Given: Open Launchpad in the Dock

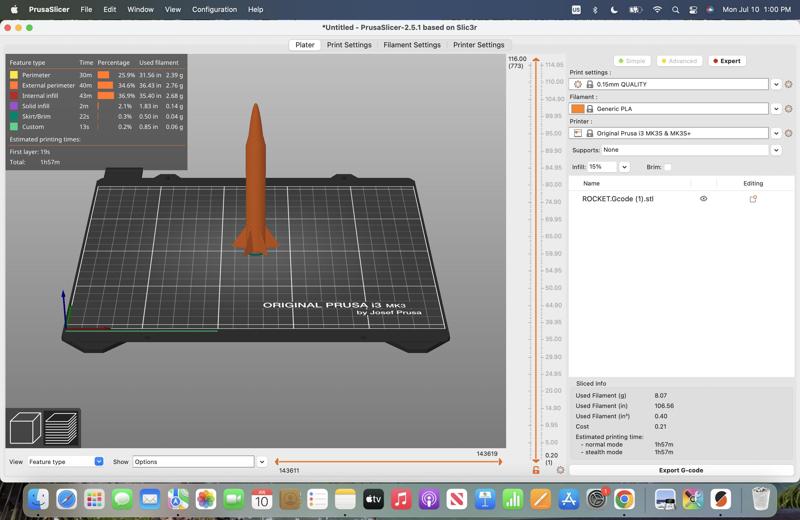Looking at the screenshot, I should coord(94,499).
